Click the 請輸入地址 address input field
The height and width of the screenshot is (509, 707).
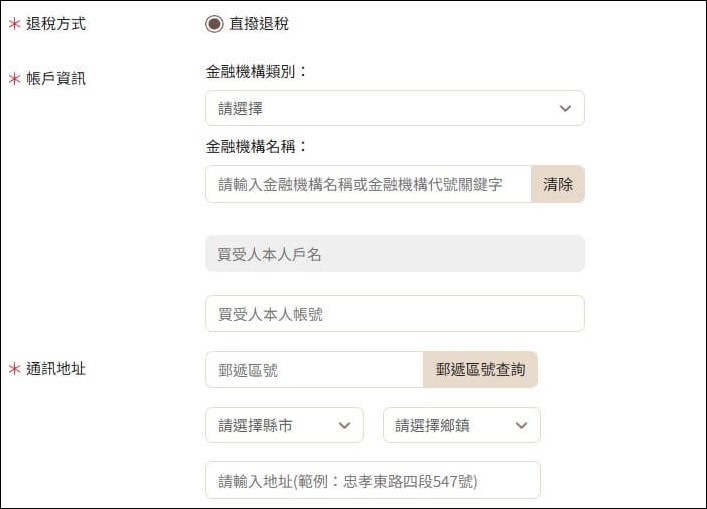click(372, 481)
